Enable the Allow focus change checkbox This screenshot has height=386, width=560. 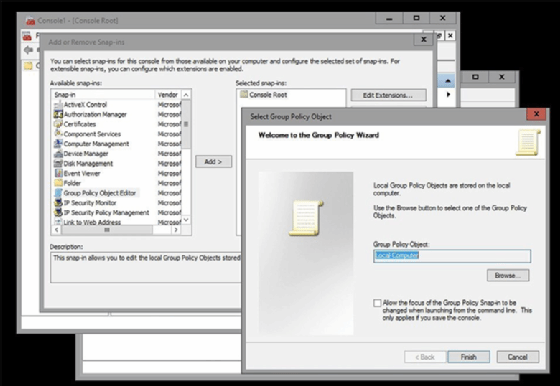[377, 303]
